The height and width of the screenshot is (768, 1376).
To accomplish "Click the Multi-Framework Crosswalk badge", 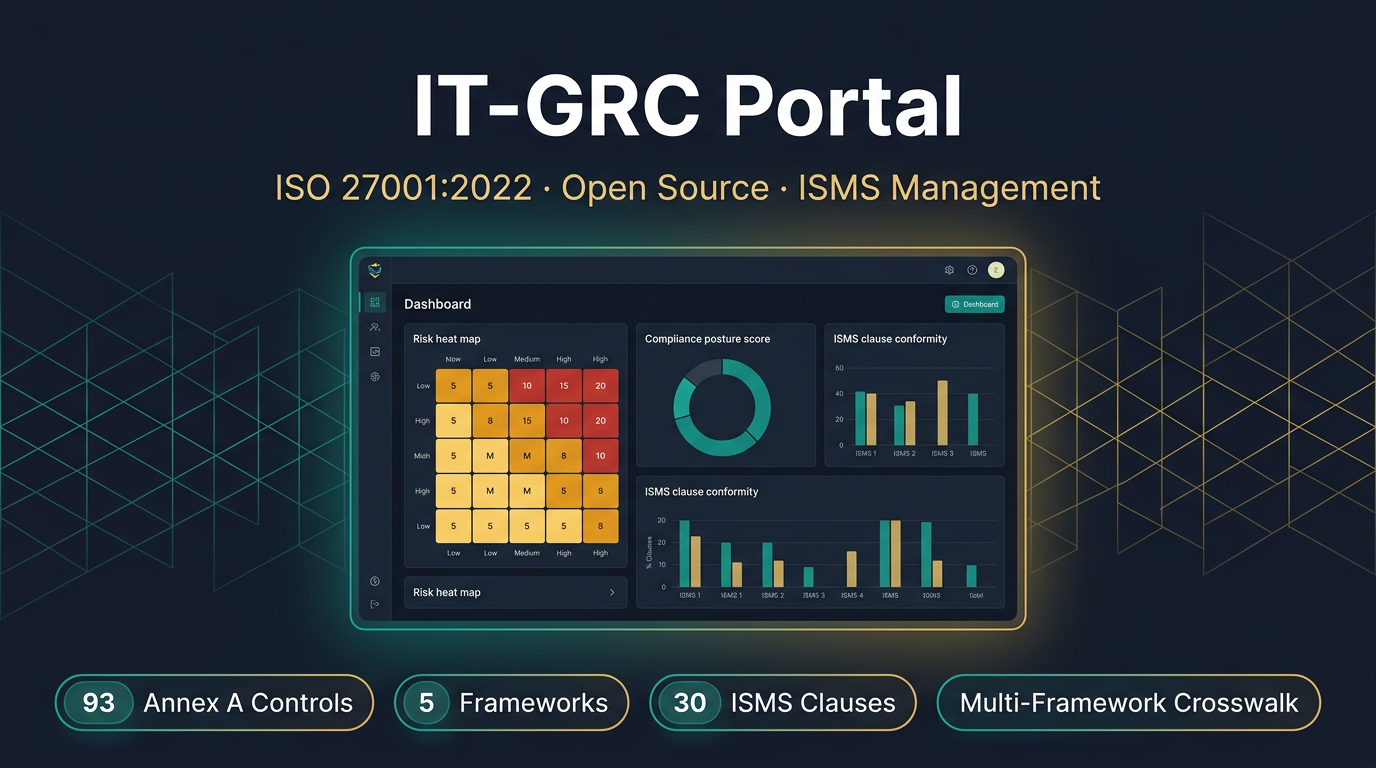I will [1129, 703].
